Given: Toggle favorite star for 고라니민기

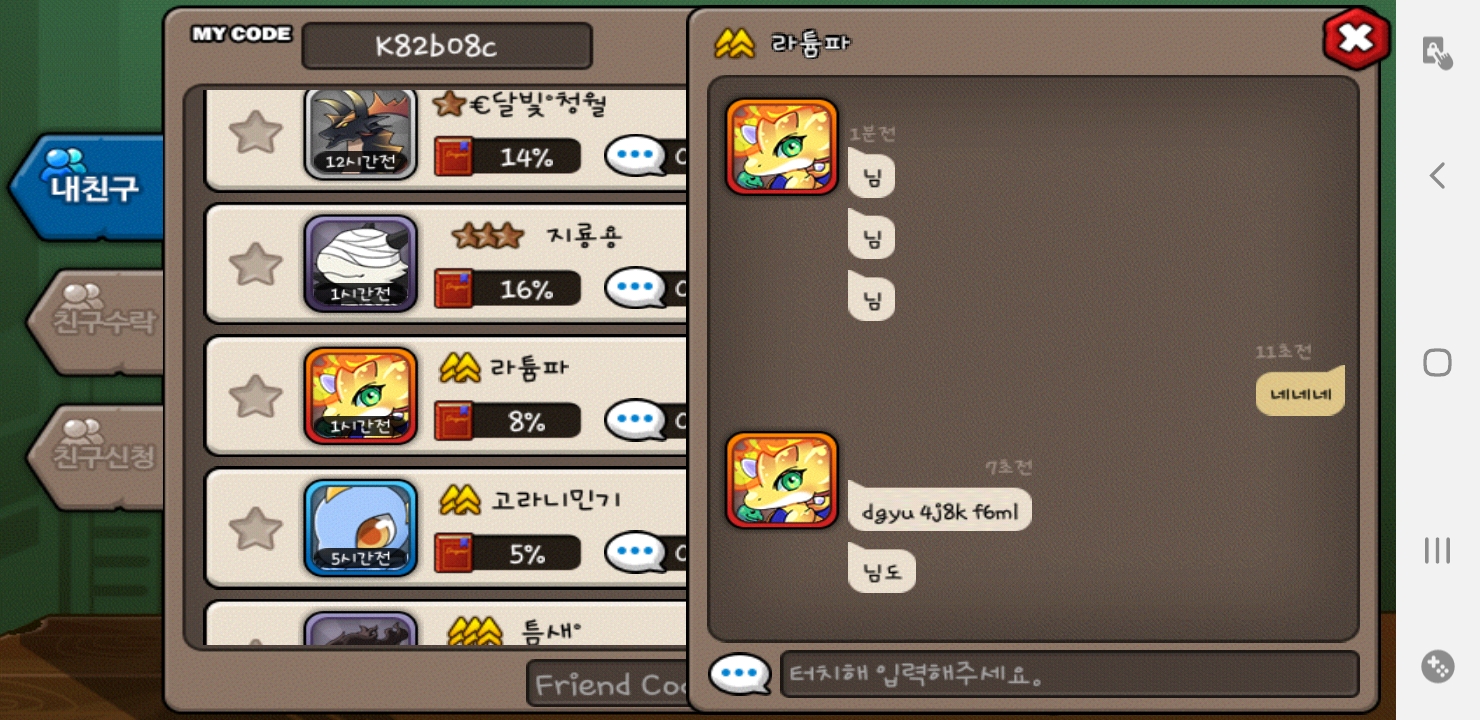Looking at the screenshot, I should click(x=255, y=528).
